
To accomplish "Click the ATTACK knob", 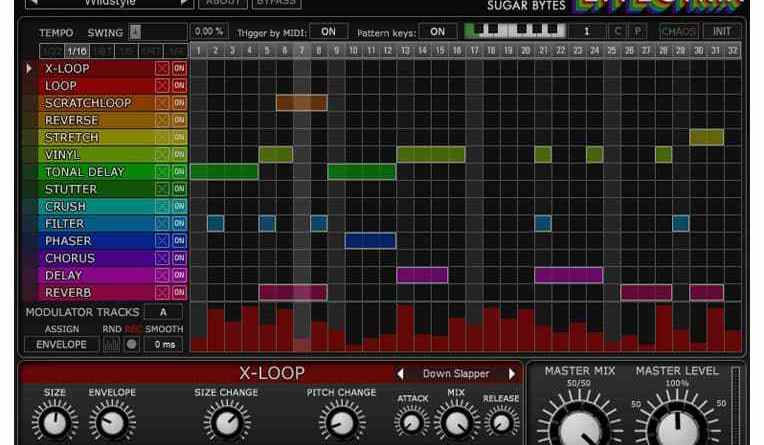I will coord(412,423).
